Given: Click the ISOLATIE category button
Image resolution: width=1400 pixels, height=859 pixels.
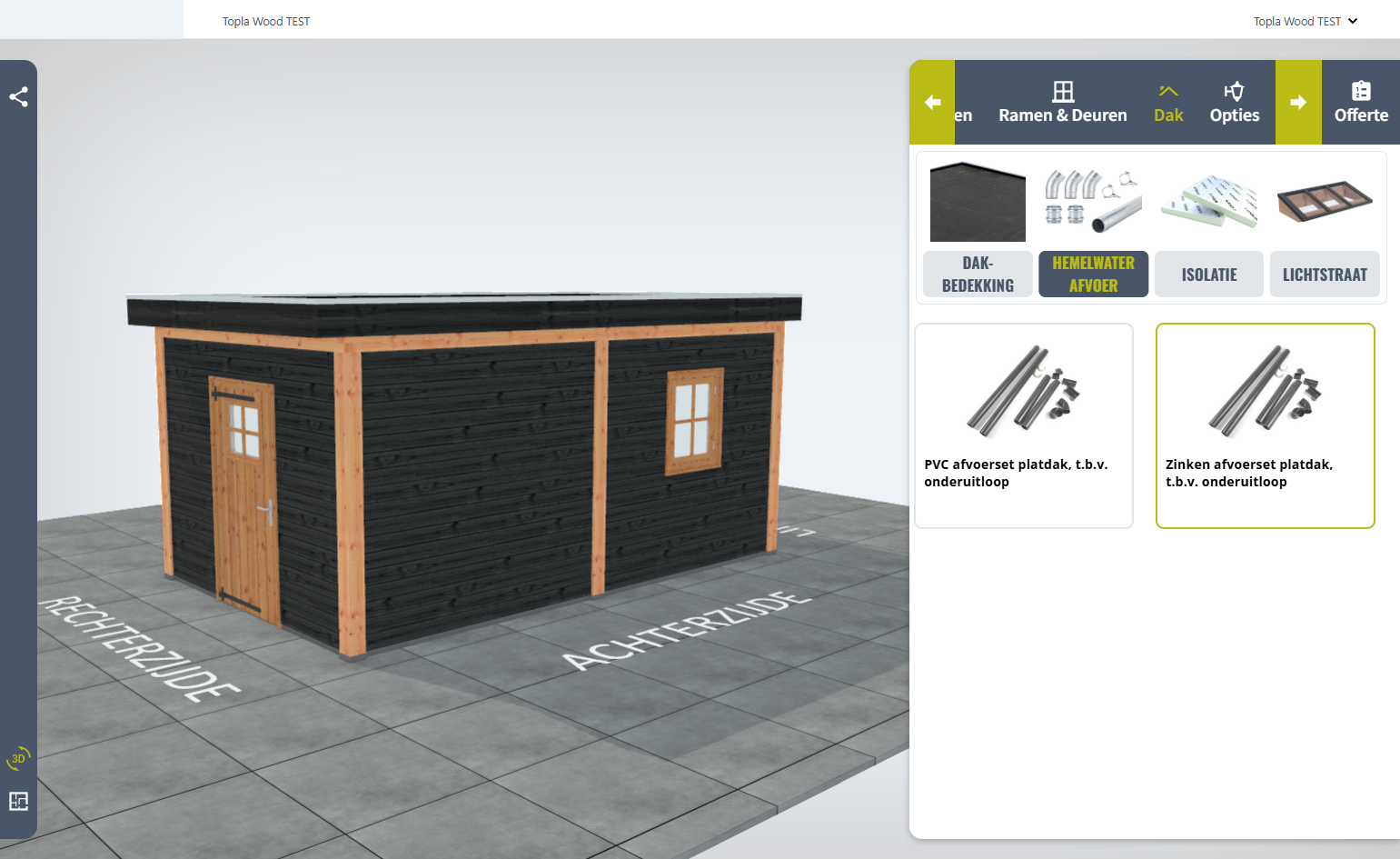Looking at the screenshot, I should pos(1209,274).
